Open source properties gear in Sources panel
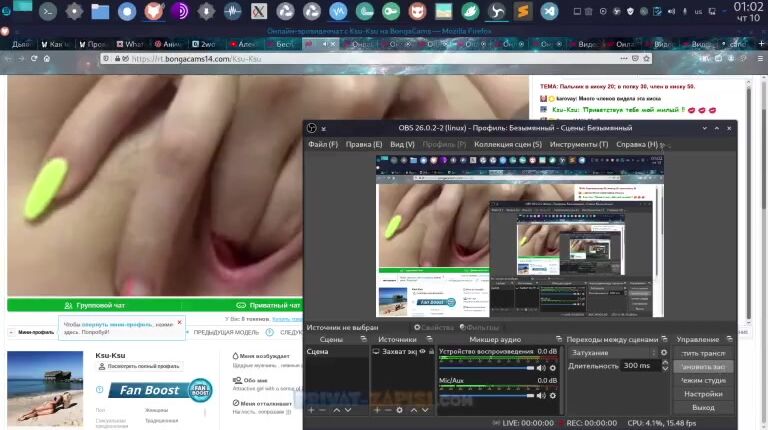Image resolution: width=768 pixels, height=430 pixels. pyautogui.click(x=400, y=410)
